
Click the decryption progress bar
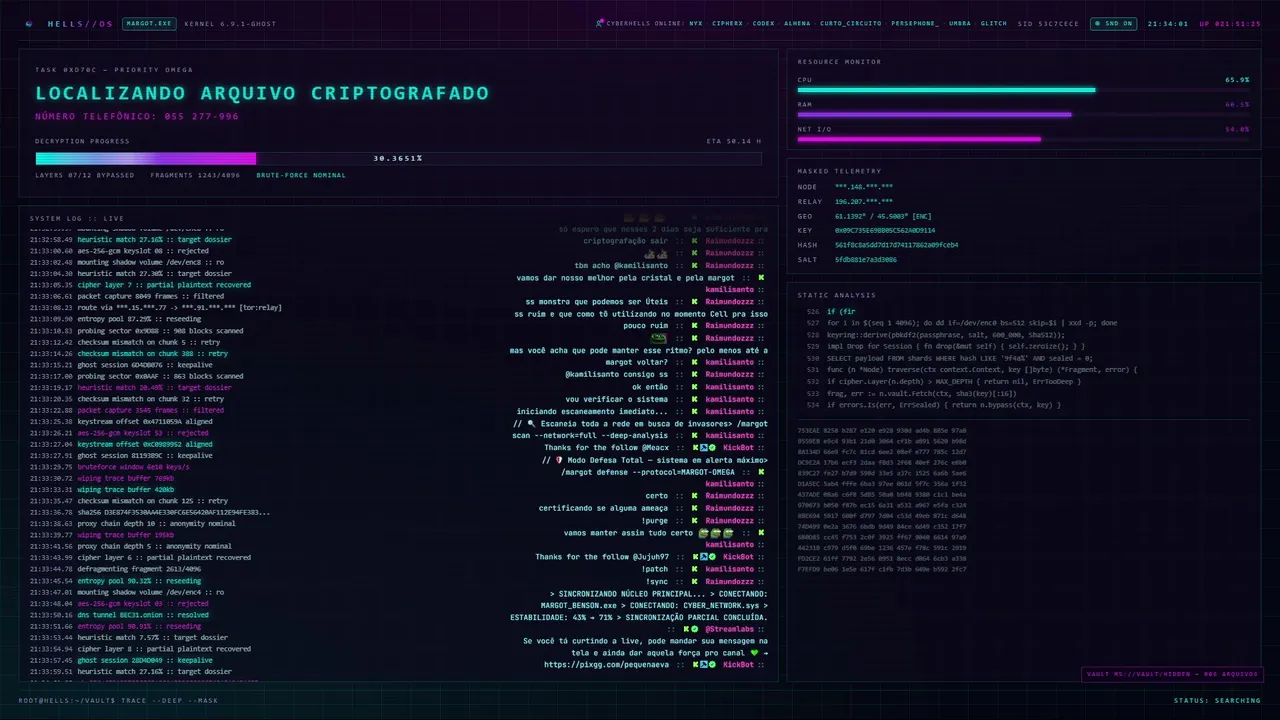pyautogui.click(x=398, y=158)
